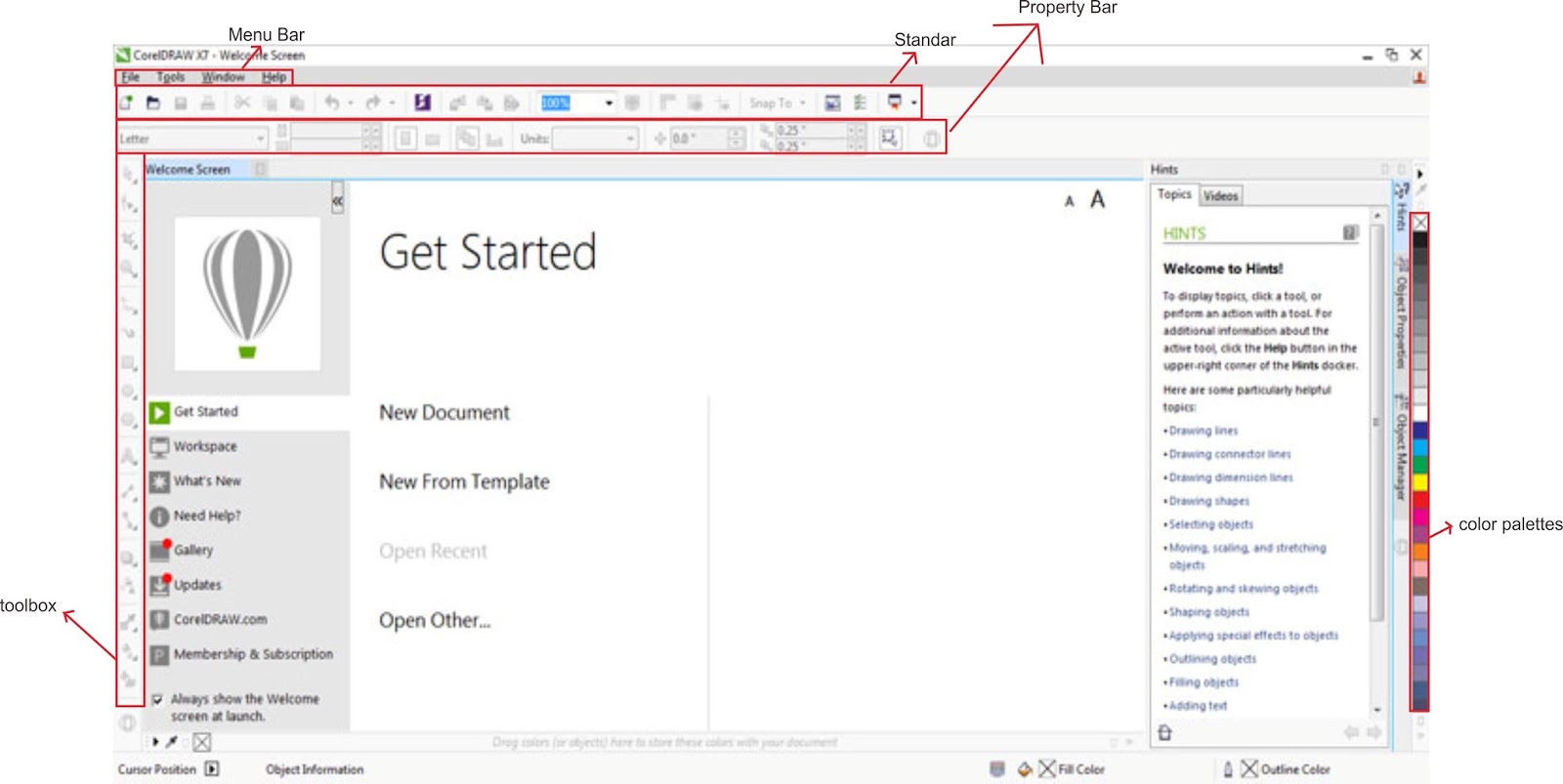The image size is (1563, 784).
Task: Click the CorelDRAW balloon logo thumbnail
Action: [x=247, y=294]
